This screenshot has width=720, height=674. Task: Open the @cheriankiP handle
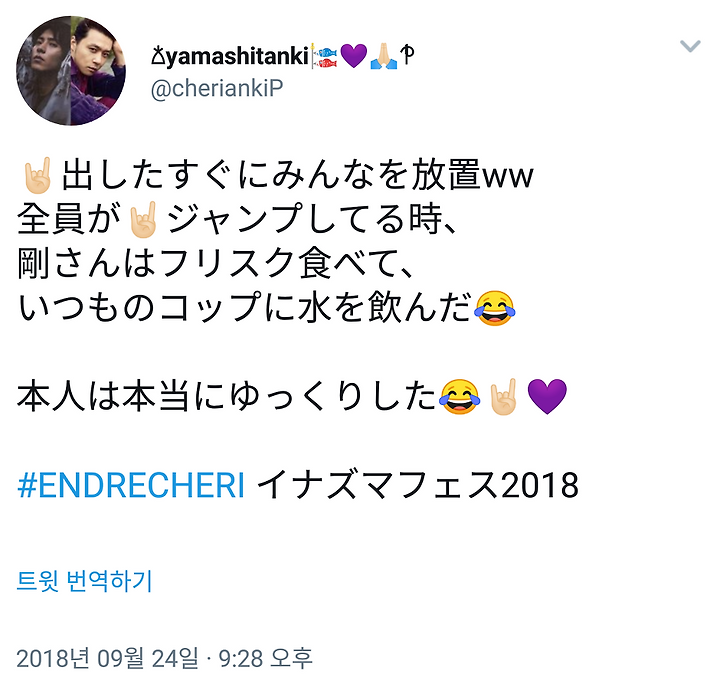(x=217, y=88)
